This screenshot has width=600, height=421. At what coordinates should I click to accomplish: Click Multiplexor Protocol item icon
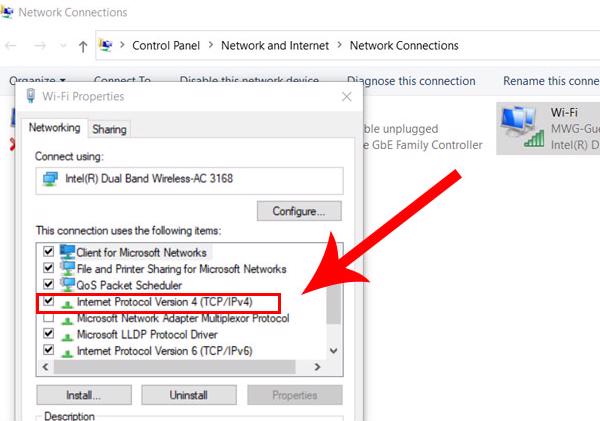coord(67,321)
